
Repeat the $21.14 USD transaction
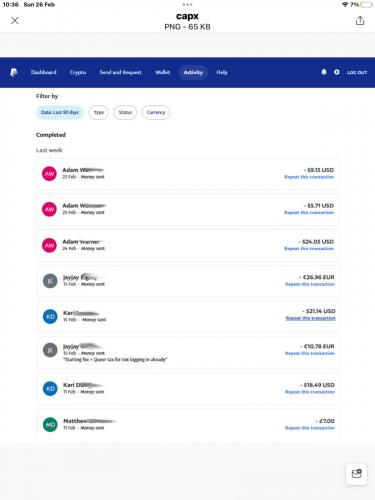[x=311, y=318]
